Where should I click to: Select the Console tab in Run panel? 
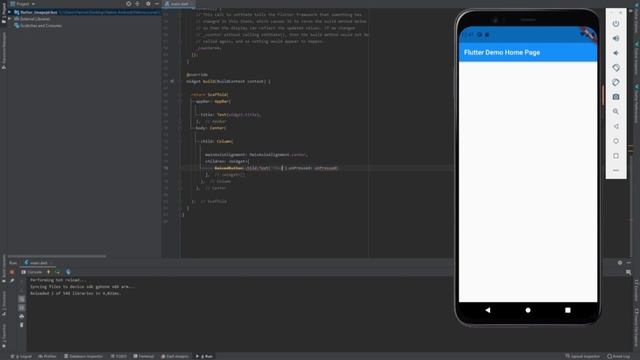[32, 272]
